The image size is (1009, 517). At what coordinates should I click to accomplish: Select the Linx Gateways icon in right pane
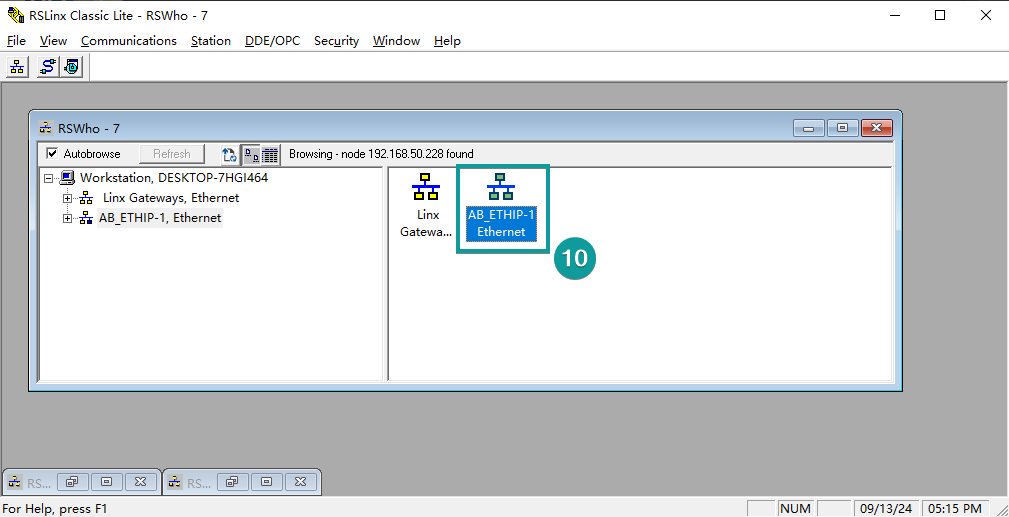[427, 205]
